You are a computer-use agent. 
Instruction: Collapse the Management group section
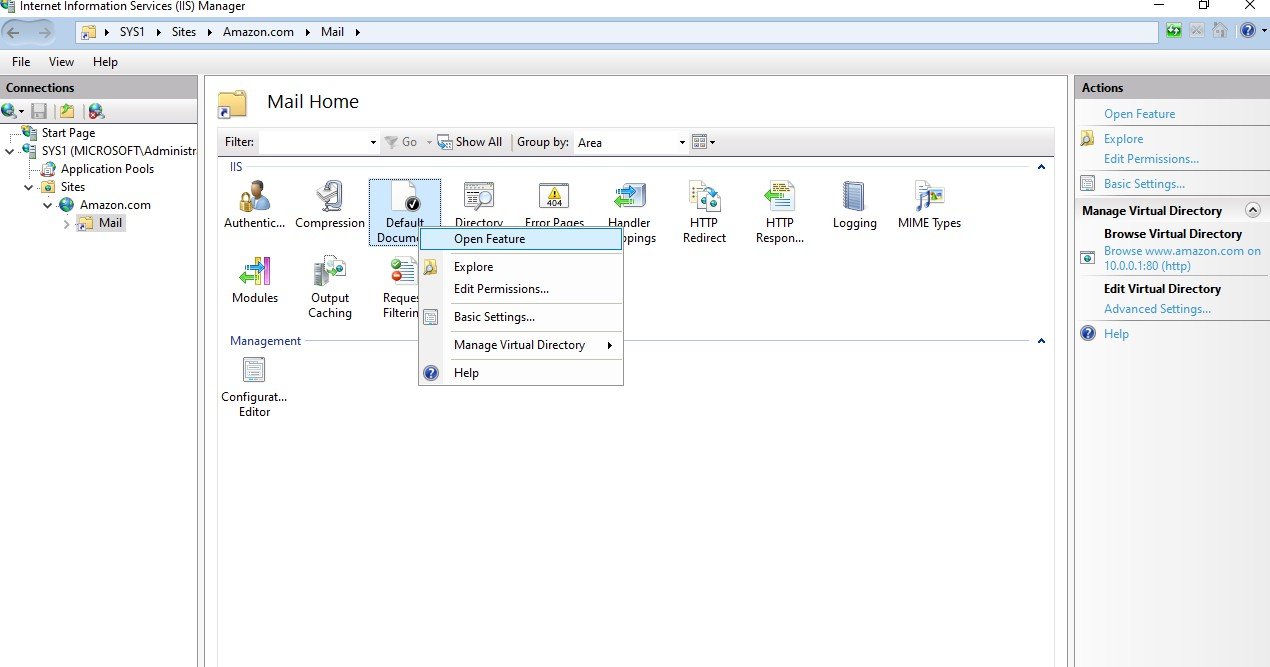pyautogui.click(x=1041, y=341)
